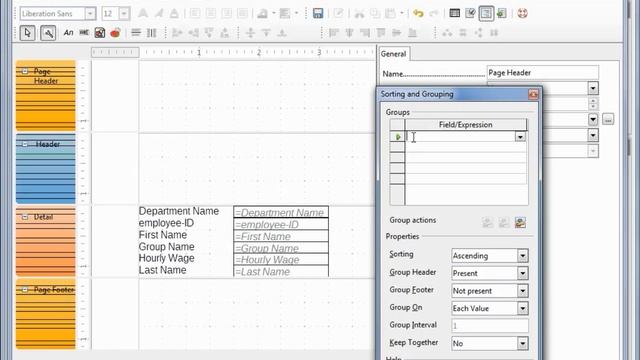Click the underline-style font A icon
Screen dimensions: 640x360
point(174,13)
